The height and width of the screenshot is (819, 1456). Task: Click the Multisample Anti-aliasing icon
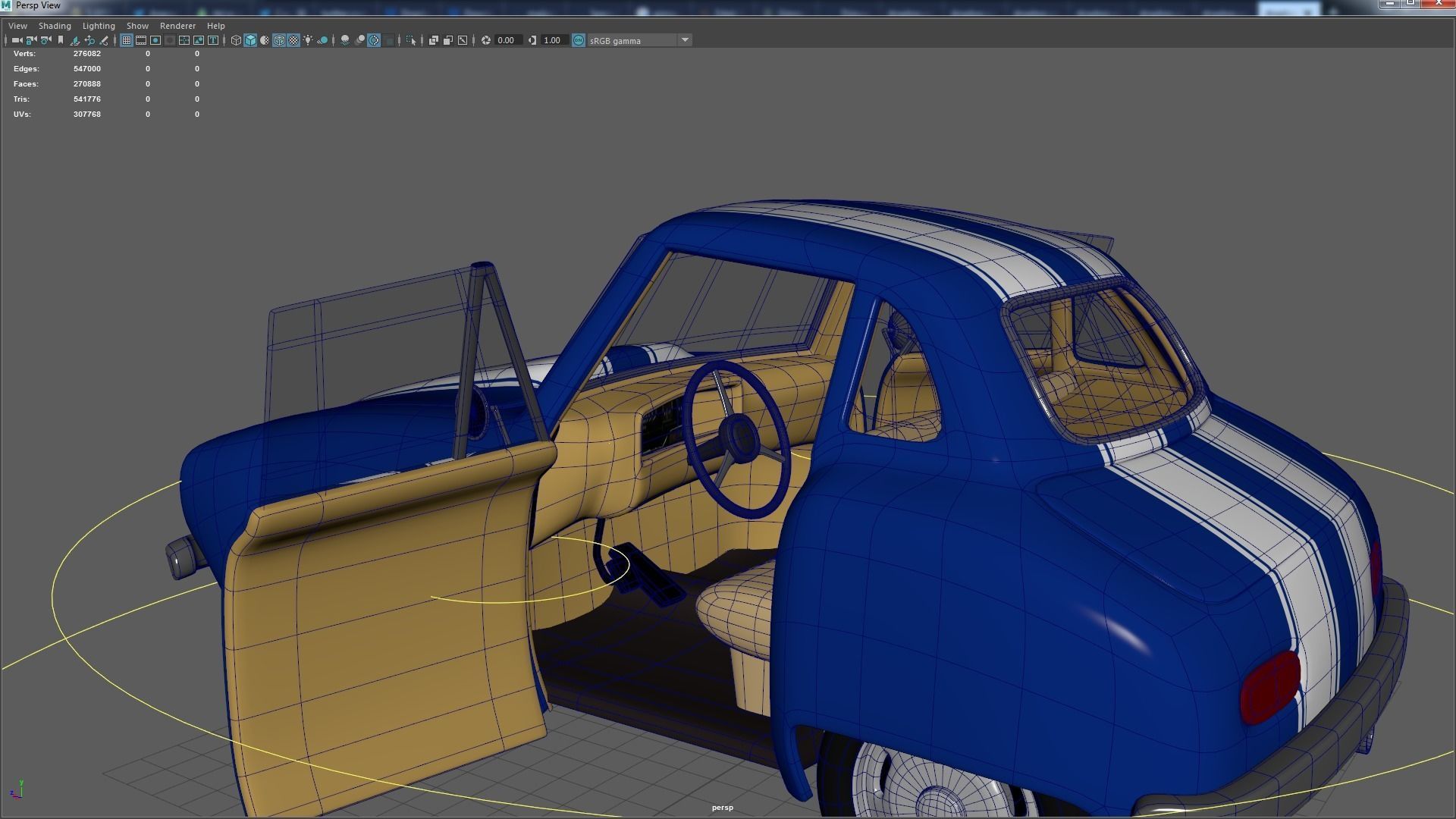tap(374, 40)
